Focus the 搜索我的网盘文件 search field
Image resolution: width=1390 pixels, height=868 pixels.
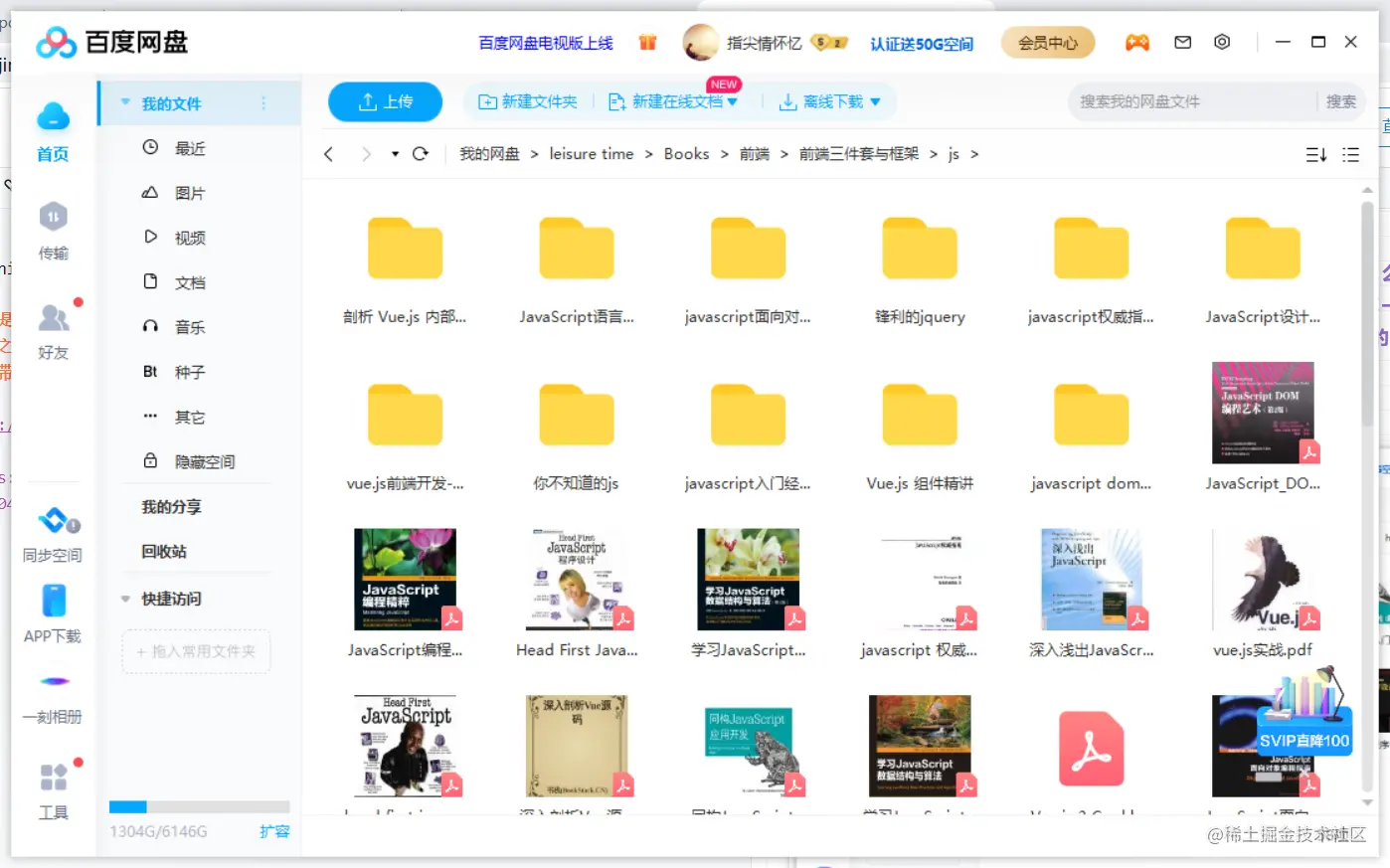click(1191, 101)
